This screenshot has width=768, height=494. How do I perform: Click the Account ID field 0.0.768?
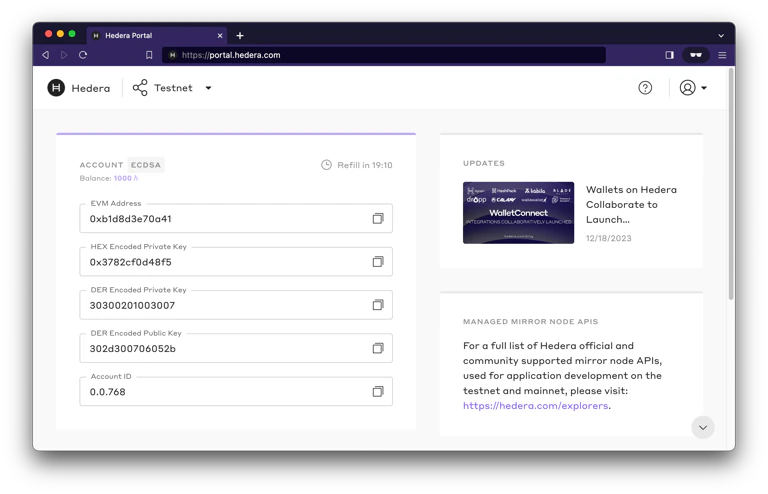pos(236,391)
